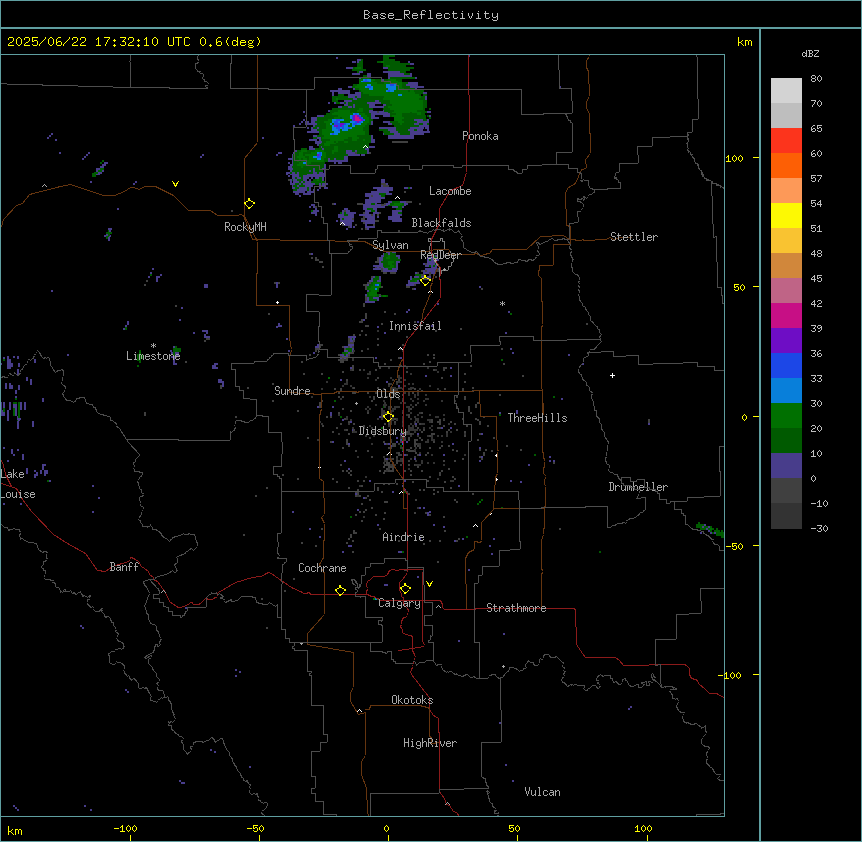Screen dimensions: 862x842
Task: Click the Drumheller label
Action: [x=638, y=487]
